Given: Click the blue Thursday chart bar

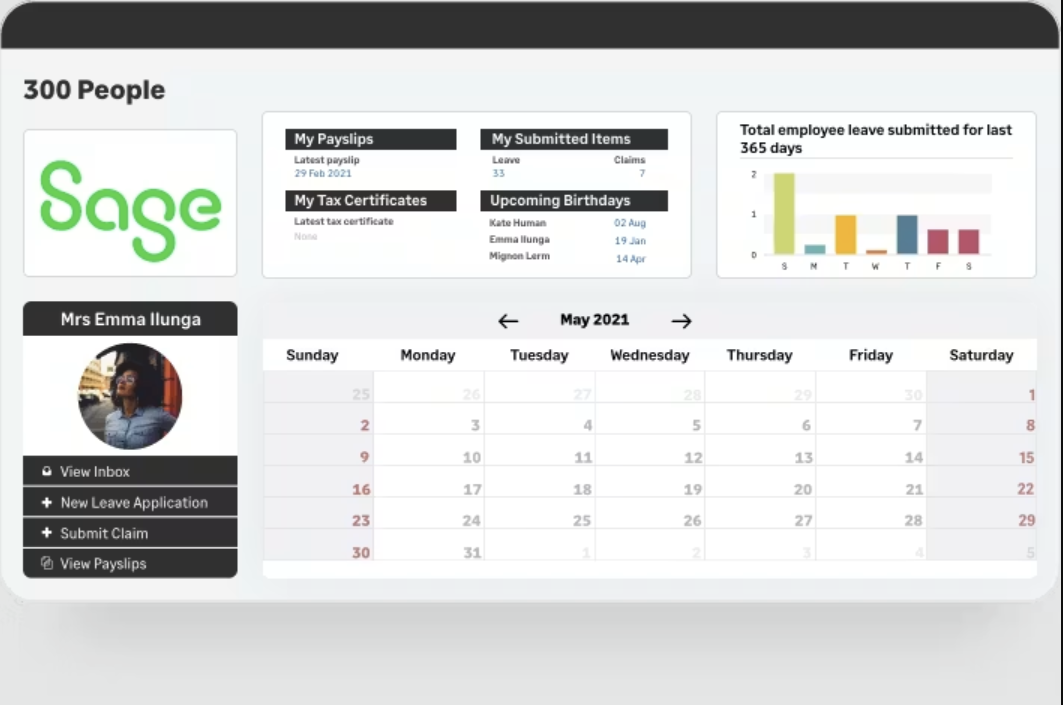Looking at the screenshot, I should pos(907,235).
